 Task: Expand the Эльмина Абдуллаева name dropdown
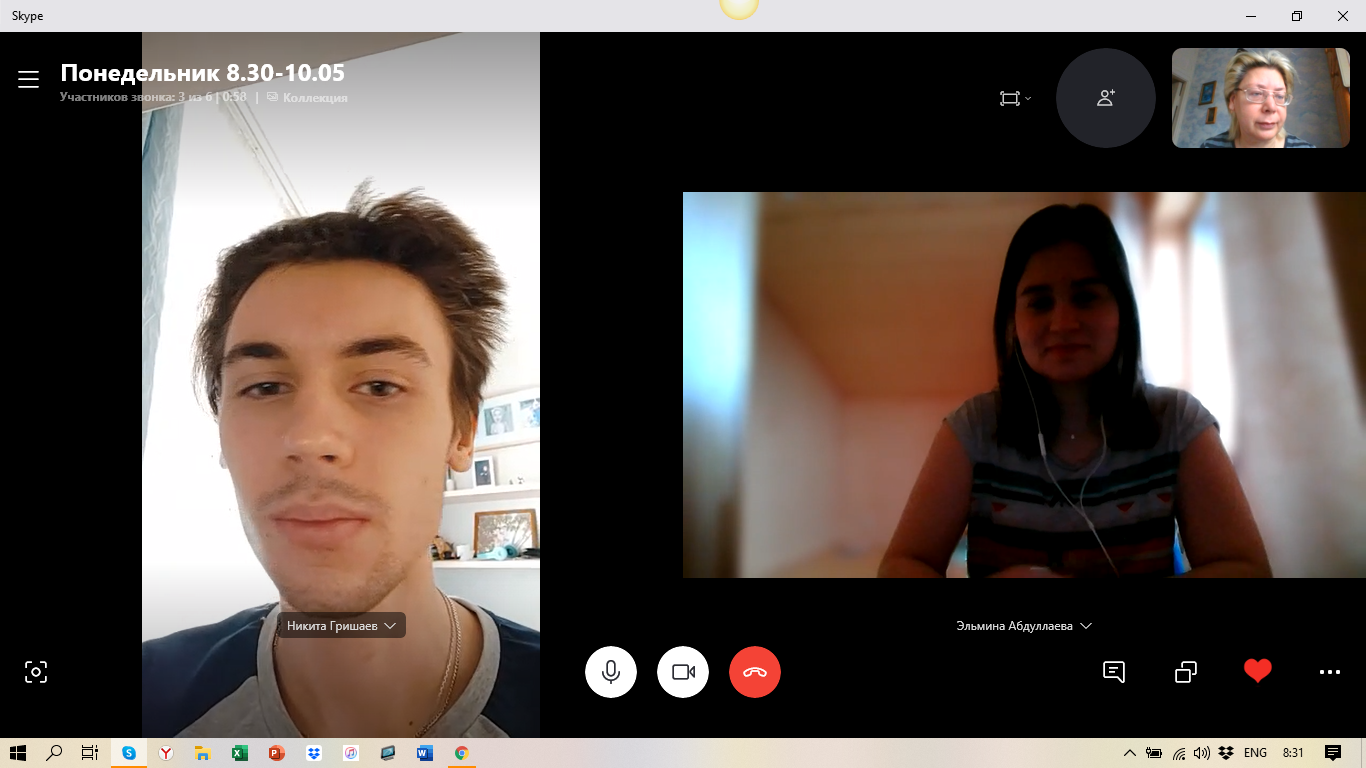[x=1023, y=626]
